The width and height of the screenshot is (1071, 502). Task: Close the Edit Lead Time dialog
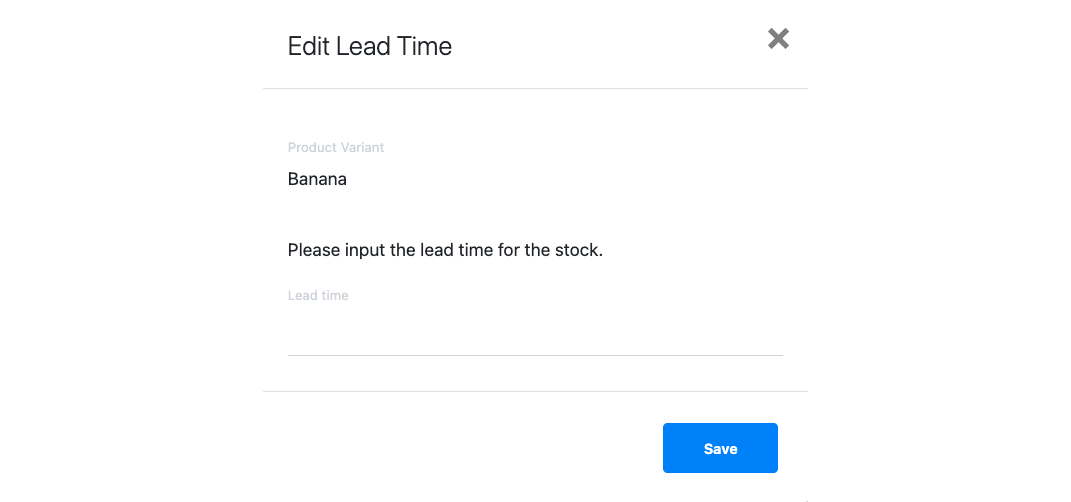[x=778, y=39]
